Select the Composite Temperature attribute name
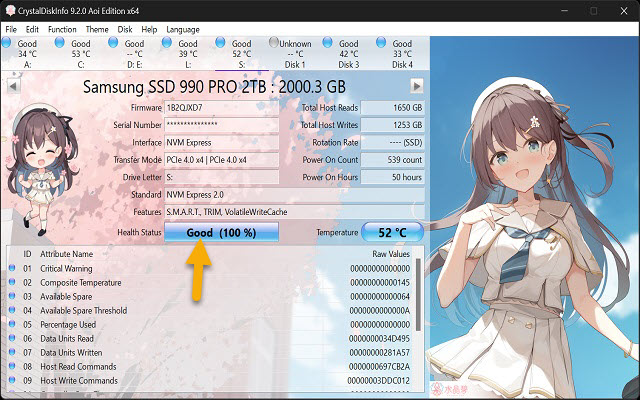 pos(80,282)
